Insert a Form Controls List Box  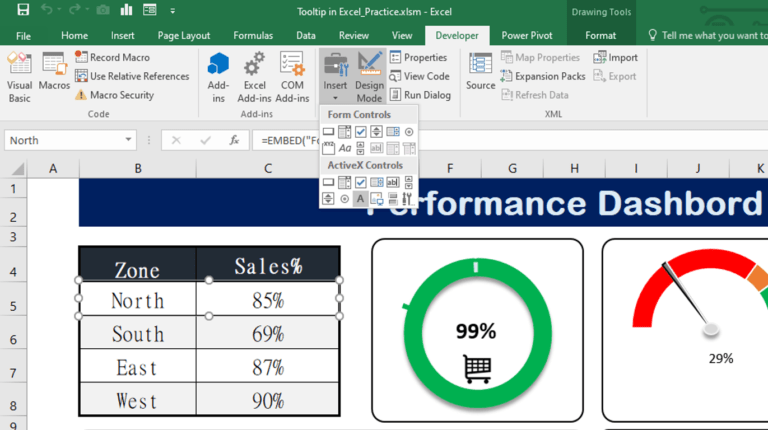pyautogui.click(x=393, y=132)
